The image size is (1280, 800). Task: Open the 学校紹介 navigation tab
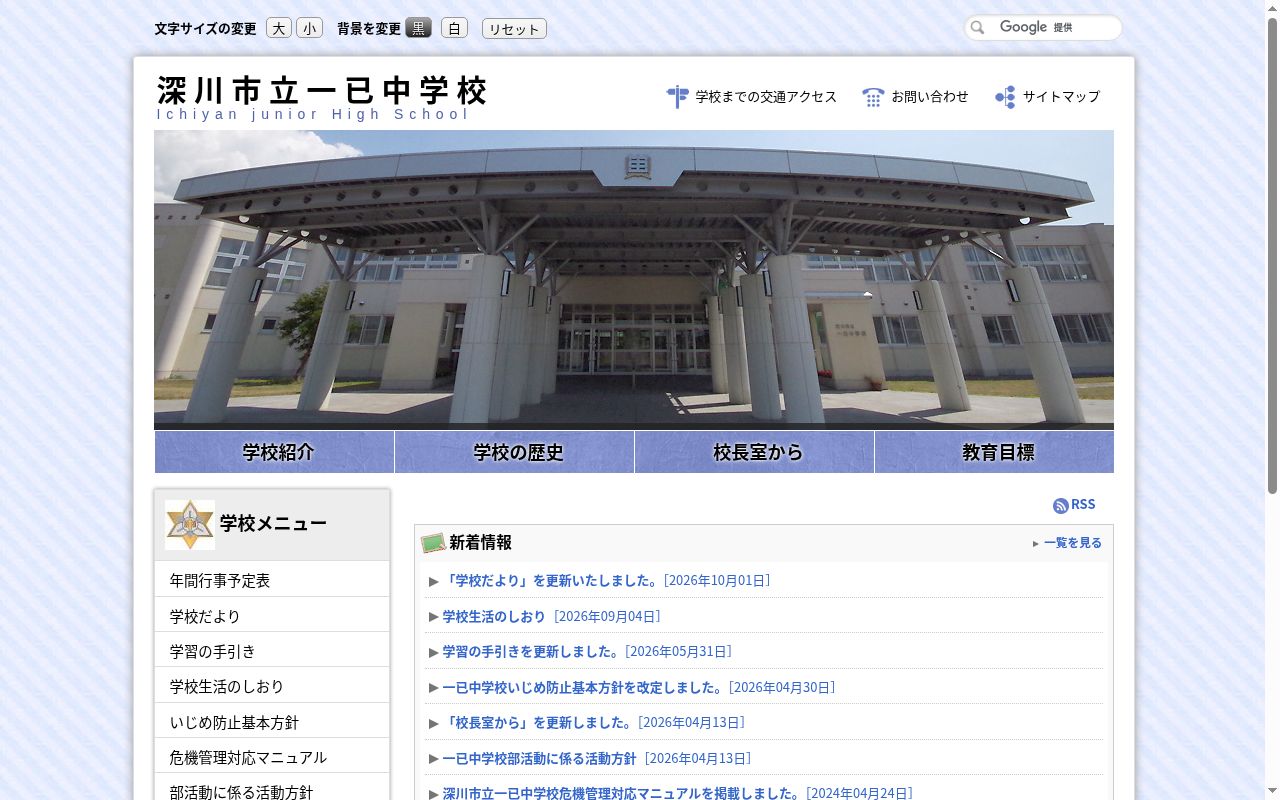tap(274, 452)
